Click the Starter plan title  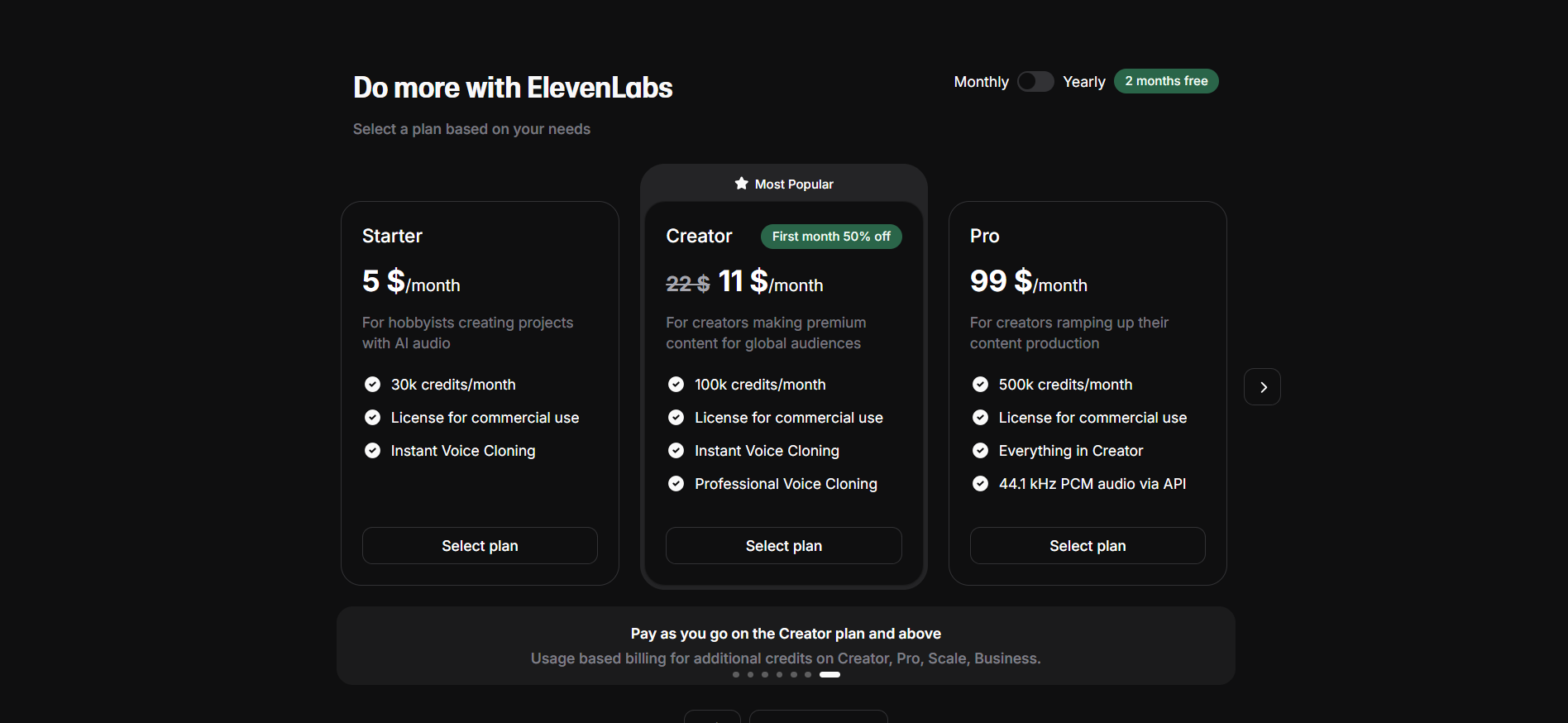click(392, 237)
